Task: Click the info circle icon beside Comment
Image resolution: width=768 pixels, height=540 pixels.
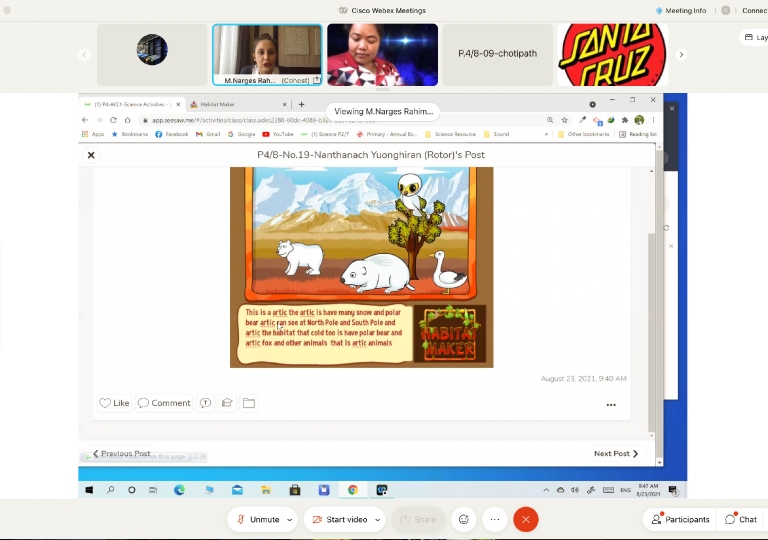Action: point(205,403)
